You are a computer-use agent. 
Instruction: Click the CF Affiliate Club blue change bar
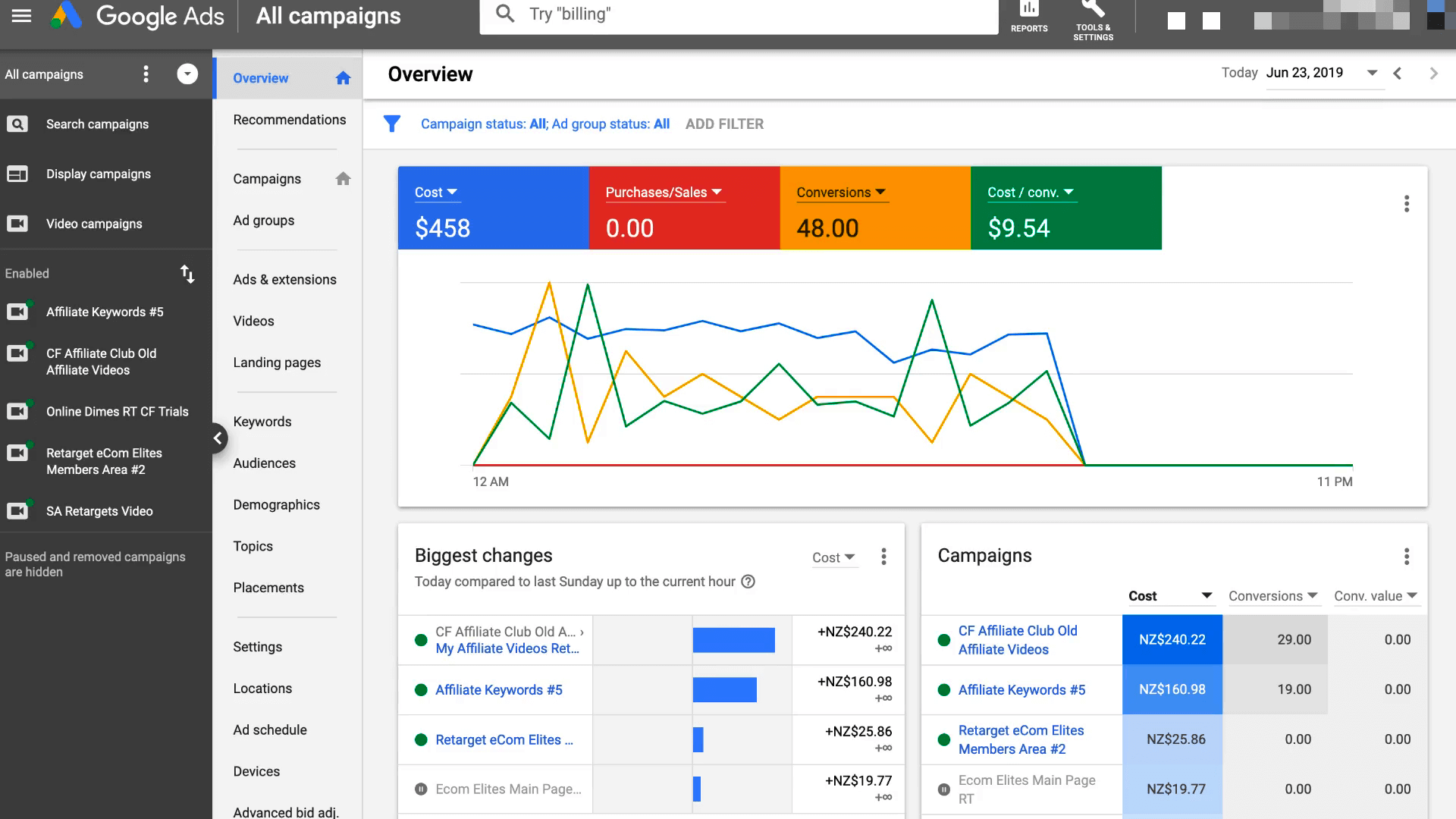point(733,640)
